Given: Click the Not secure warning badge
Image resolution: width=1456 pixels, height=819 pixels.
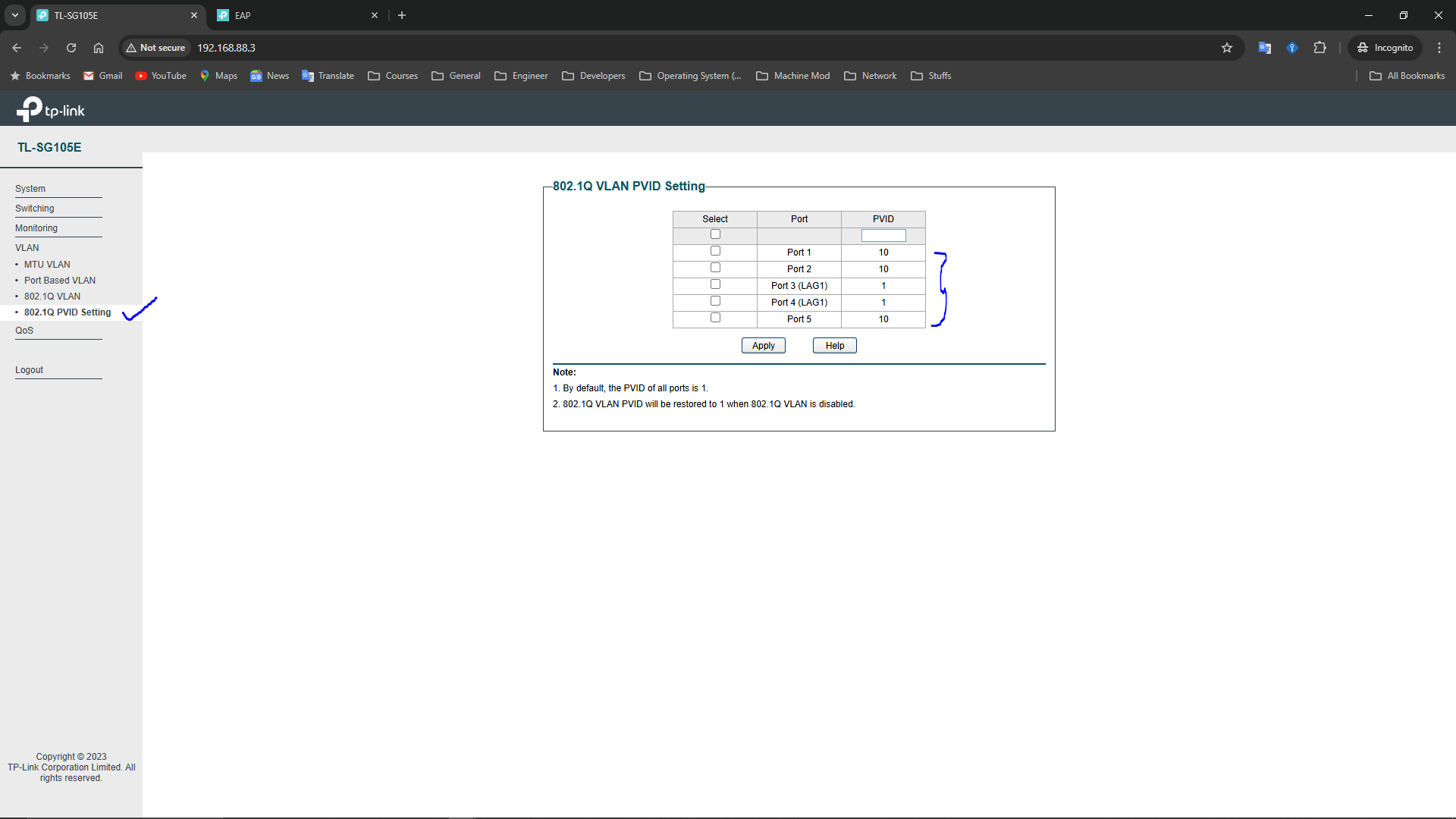Looking at the screenshot, I should [155, 47].
